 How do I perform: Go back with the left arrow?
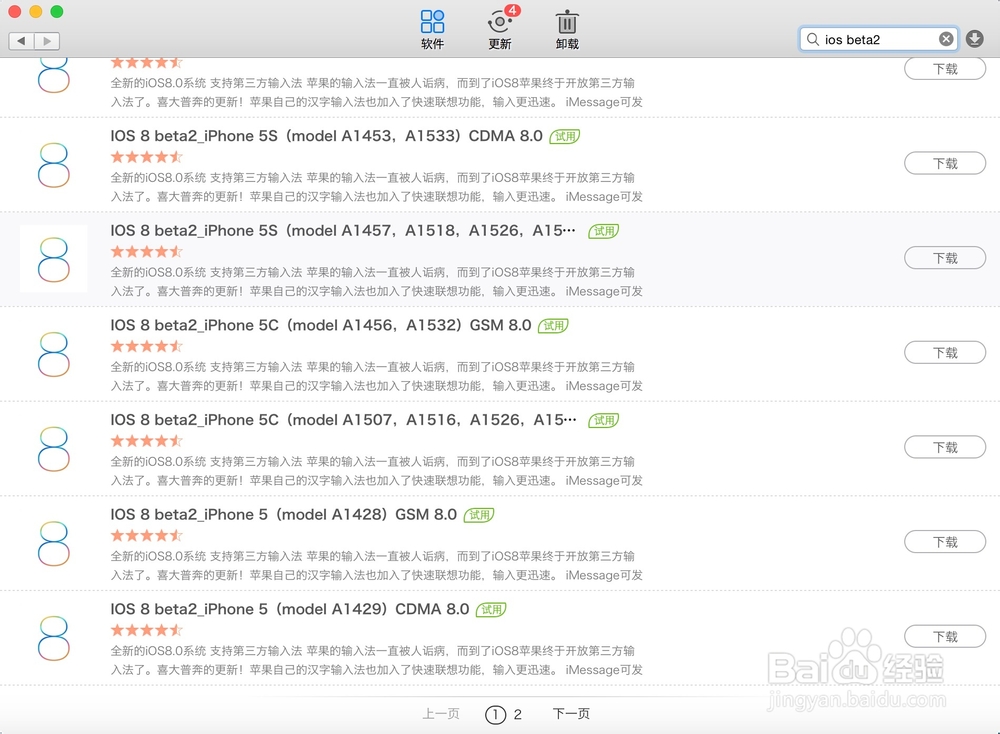pyautogui.click(x=21, y=41)
